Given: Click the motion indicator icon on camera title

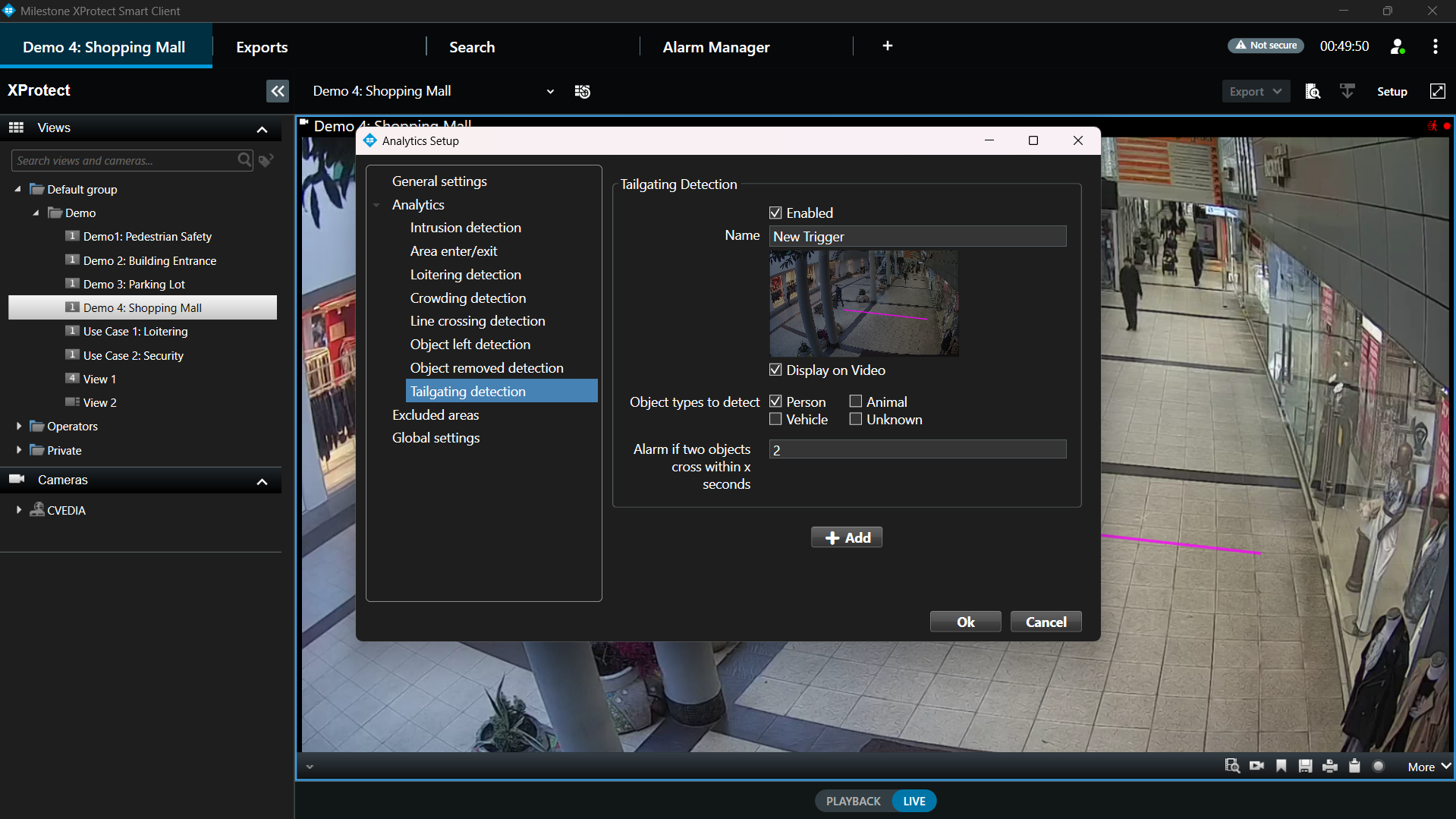Looking at the screenshot, I should (x=1432, y=126).
